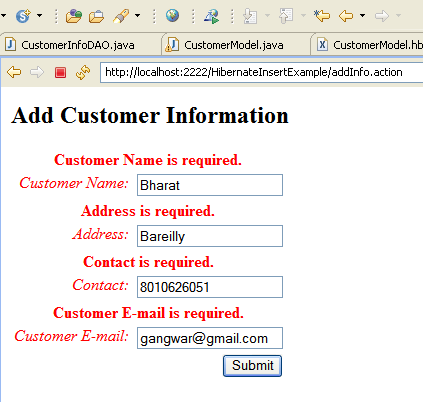Expand the dropdown next to S icon
423x402 pixels.
click(x=39, y=15)
